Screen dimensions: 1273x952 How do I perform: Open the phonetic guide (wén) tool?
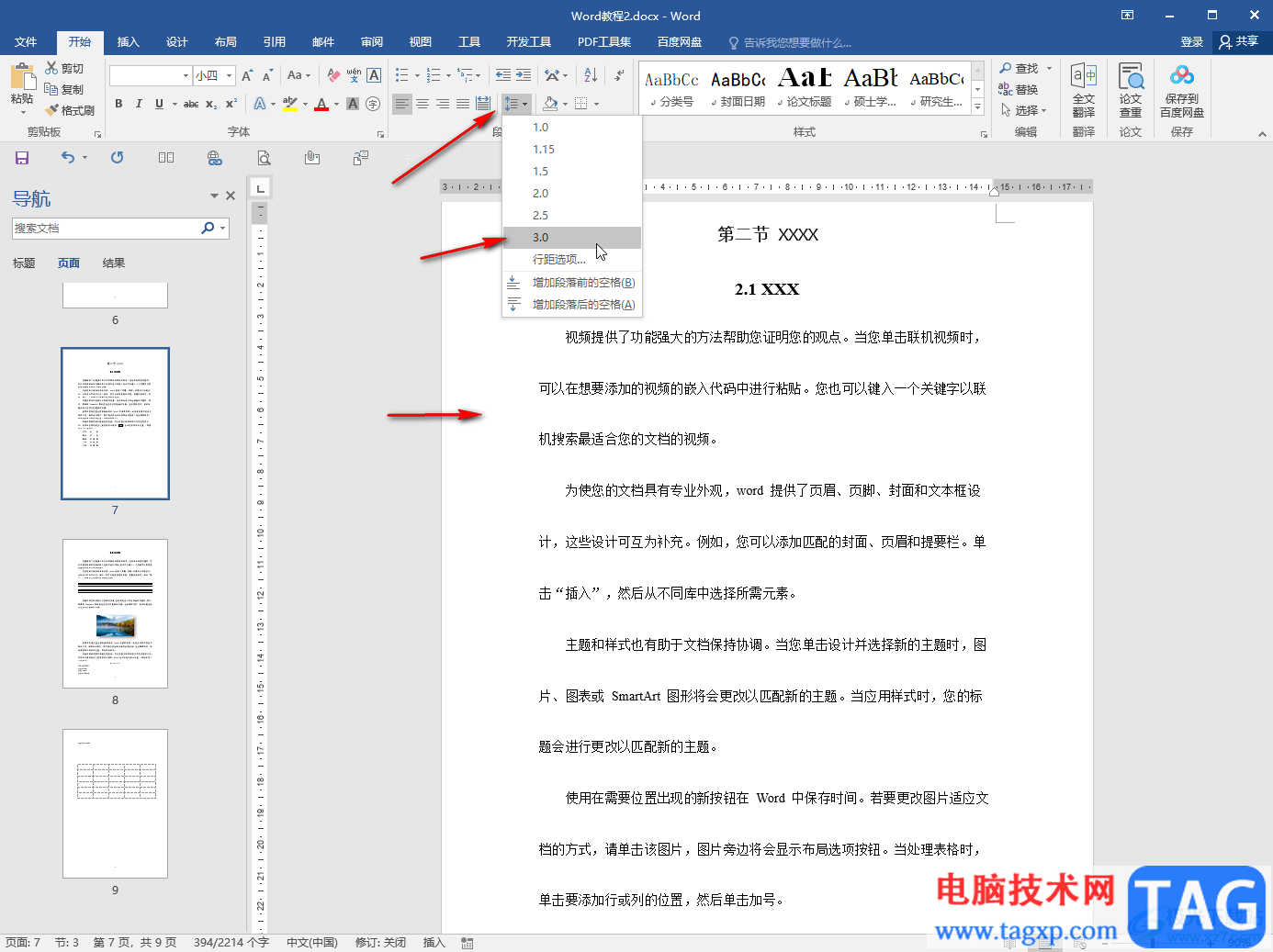coord(354,75)
